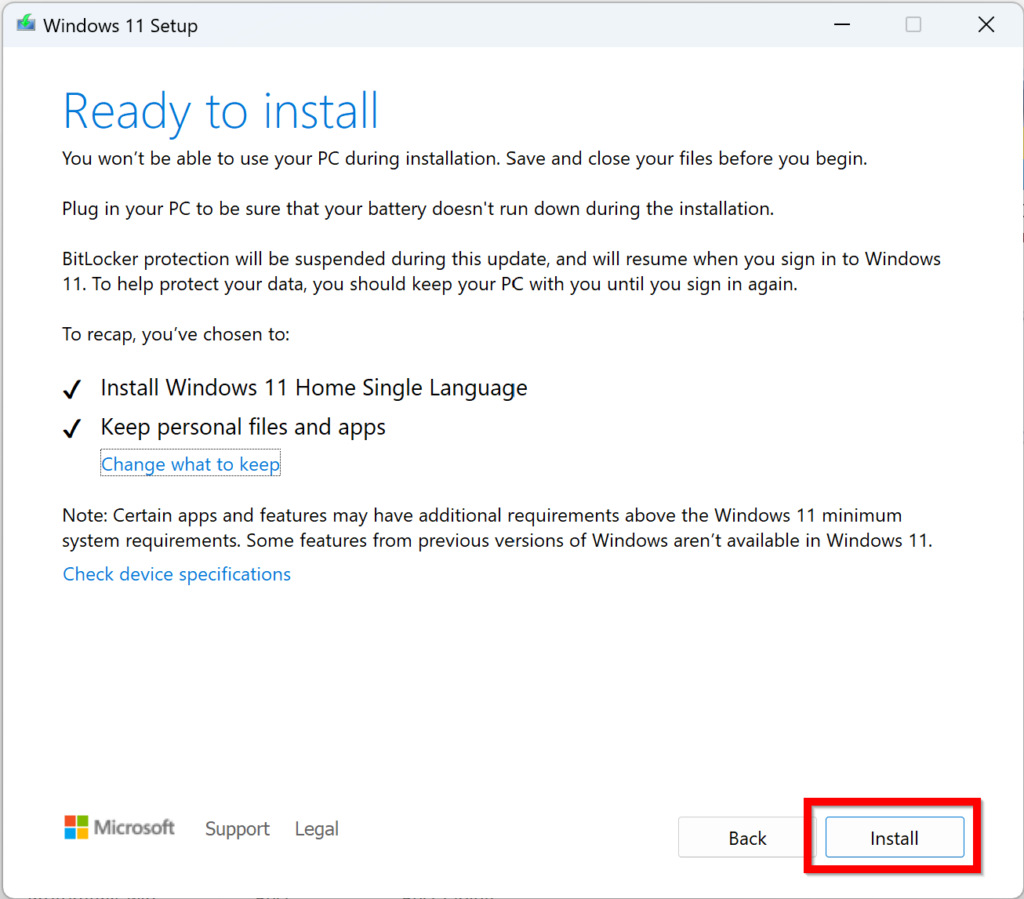Minimize the Windows 11 Setup window
The height and width of the screenshot is (899, 1024).
tap(839, 25)
